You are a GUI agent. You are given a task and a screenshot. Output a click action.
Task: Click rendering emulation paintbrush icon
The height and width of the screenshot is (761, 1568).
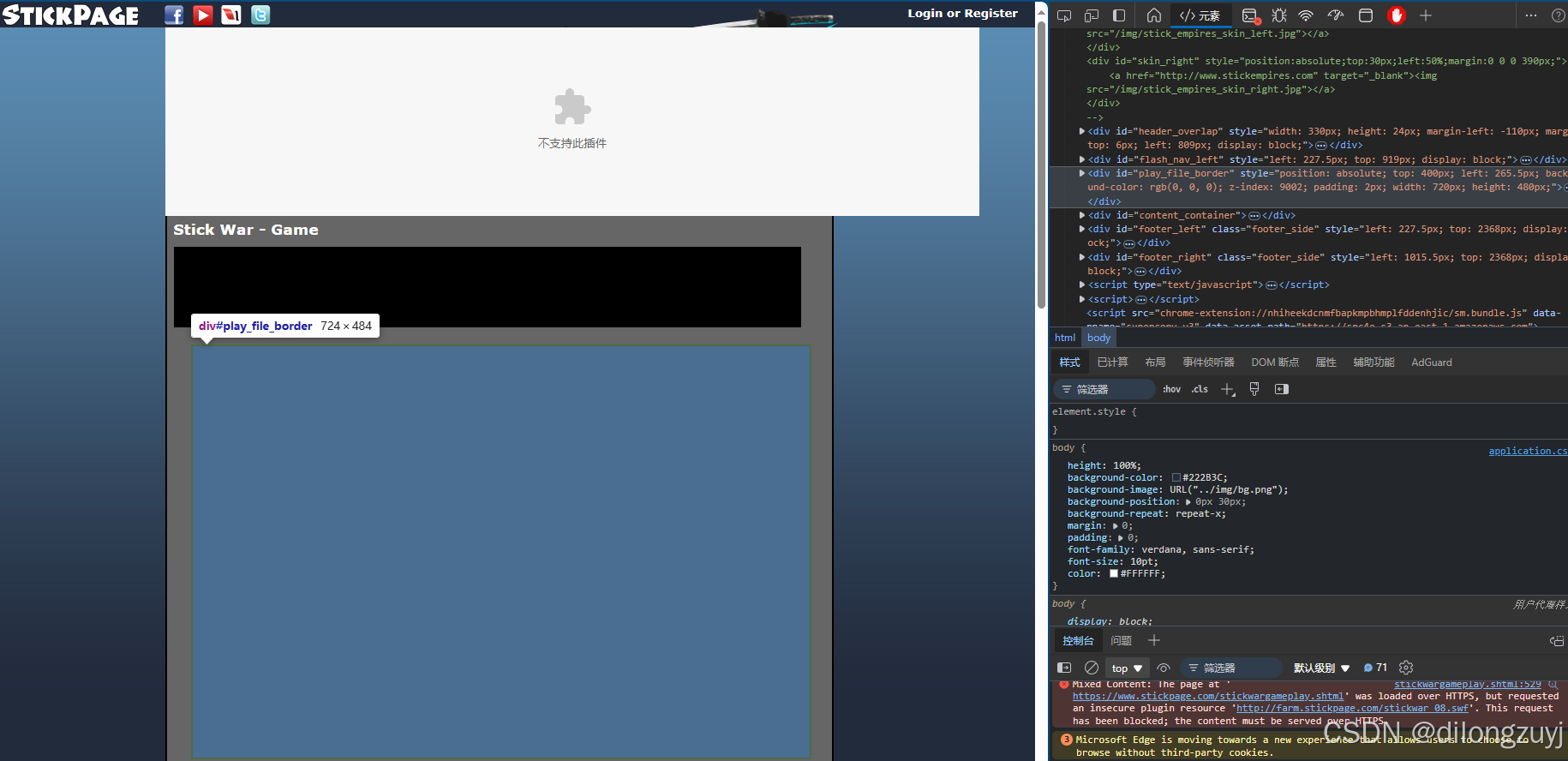(1254, 389)
